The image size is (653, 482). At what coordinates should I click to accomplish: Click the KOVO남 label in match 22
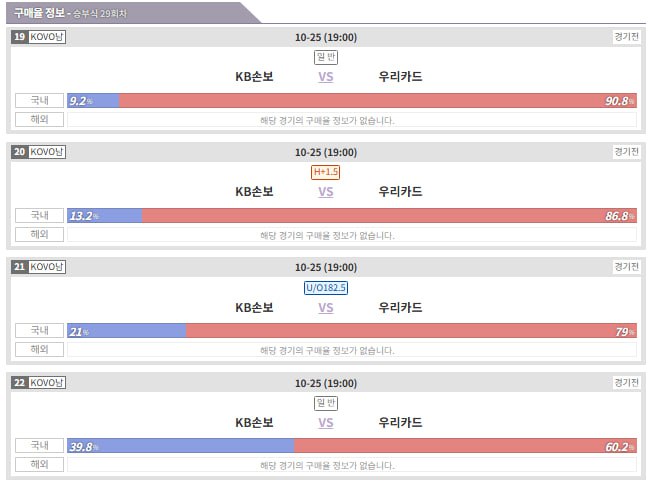[x=47, y=382]
